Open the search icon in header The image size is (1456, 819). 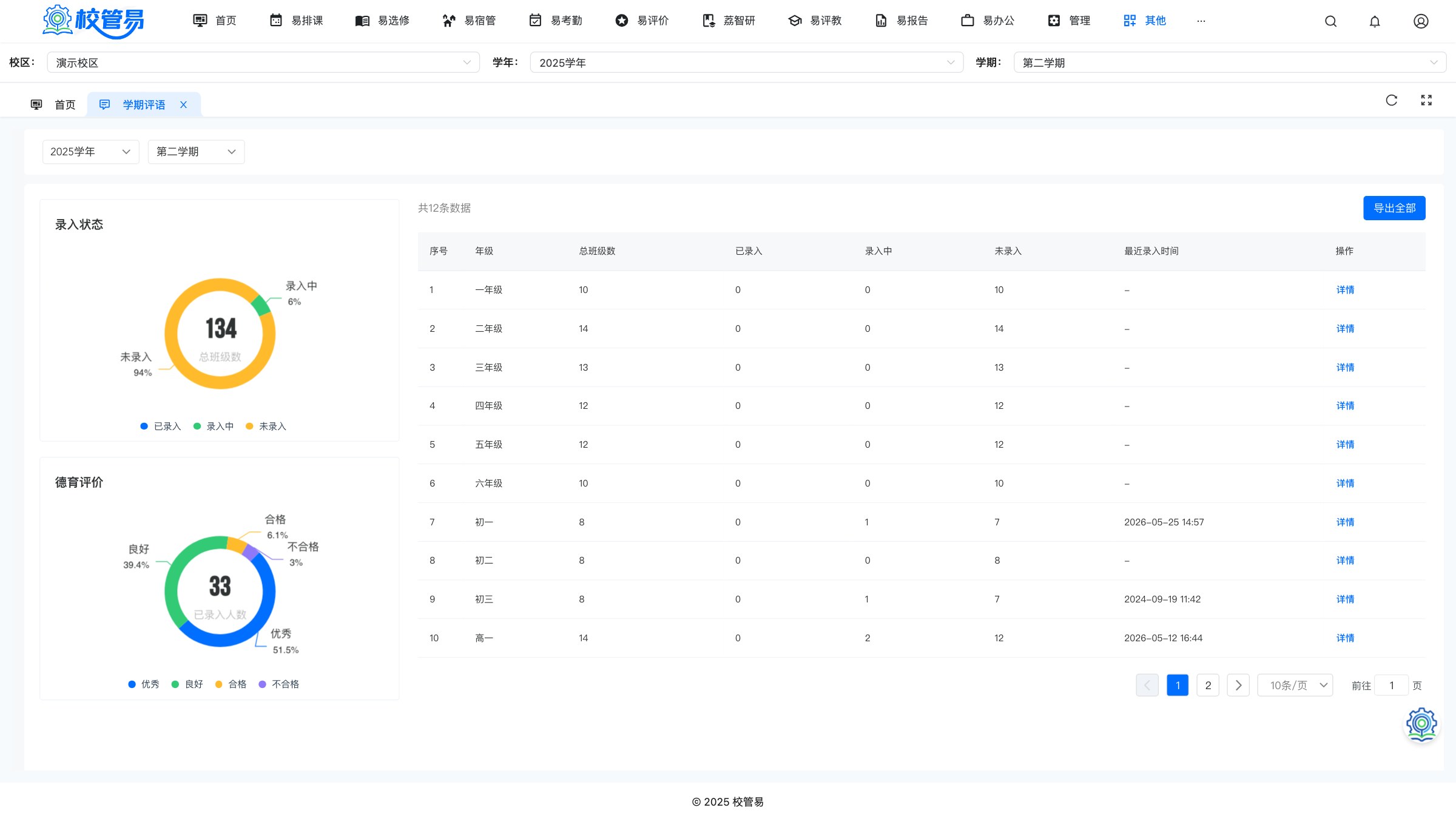tap(1330, 21)
